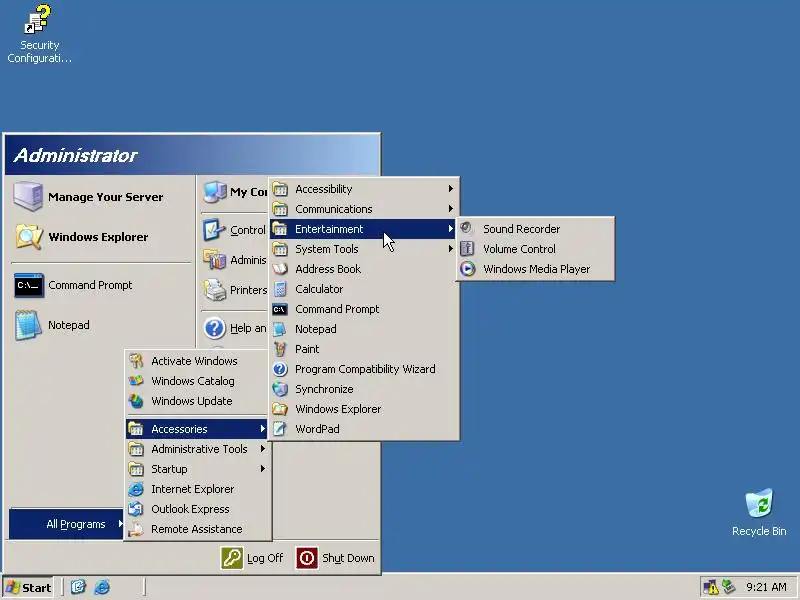This screenshot has width=800, height=600.
Task: Expand the Accessibility submenu arrow
Action: 451,189
